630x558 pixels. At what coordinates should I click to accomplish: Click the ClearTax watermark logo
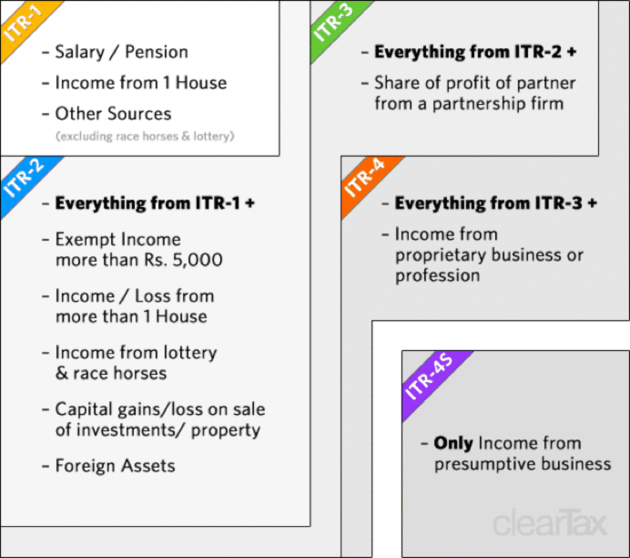[550, 522]
